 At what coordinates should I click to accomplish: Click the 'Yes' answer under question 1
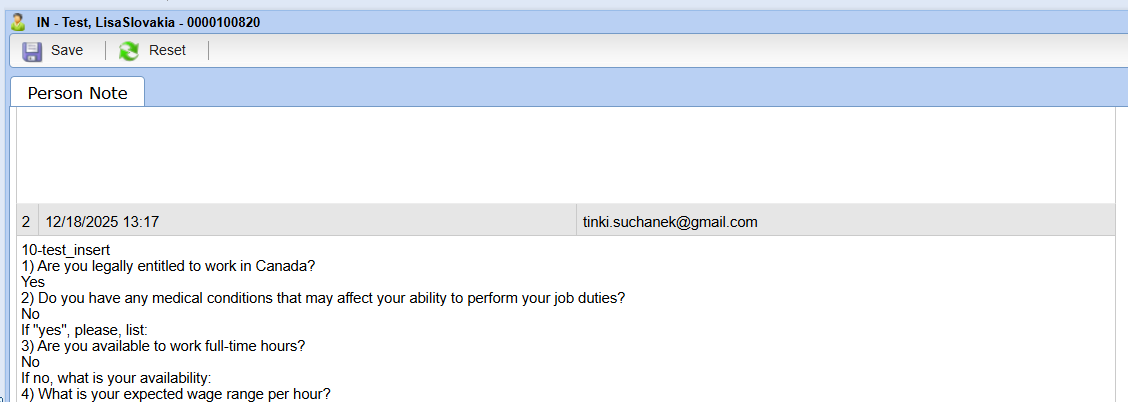(x=33, y=282)
